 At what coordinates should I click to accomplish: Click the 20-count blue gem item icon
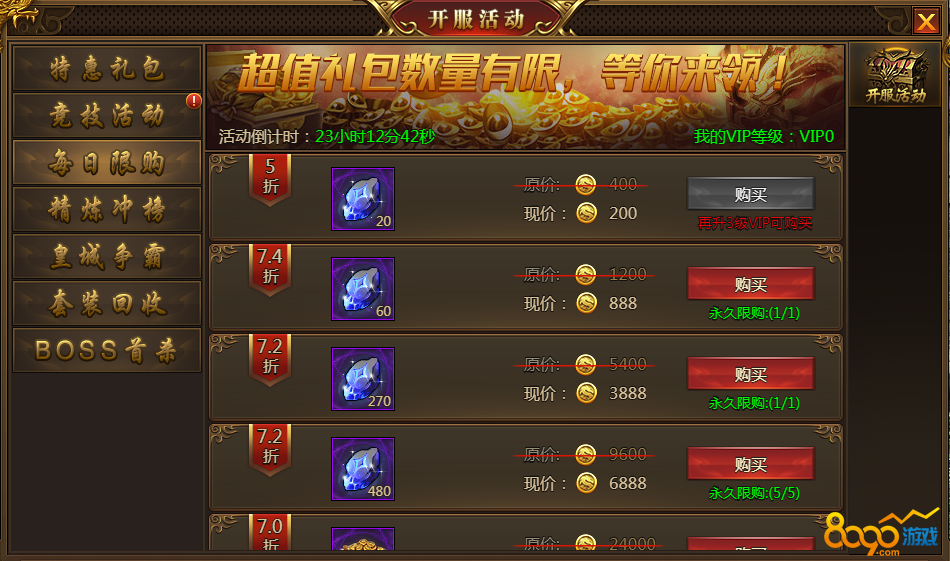[363, 199]
